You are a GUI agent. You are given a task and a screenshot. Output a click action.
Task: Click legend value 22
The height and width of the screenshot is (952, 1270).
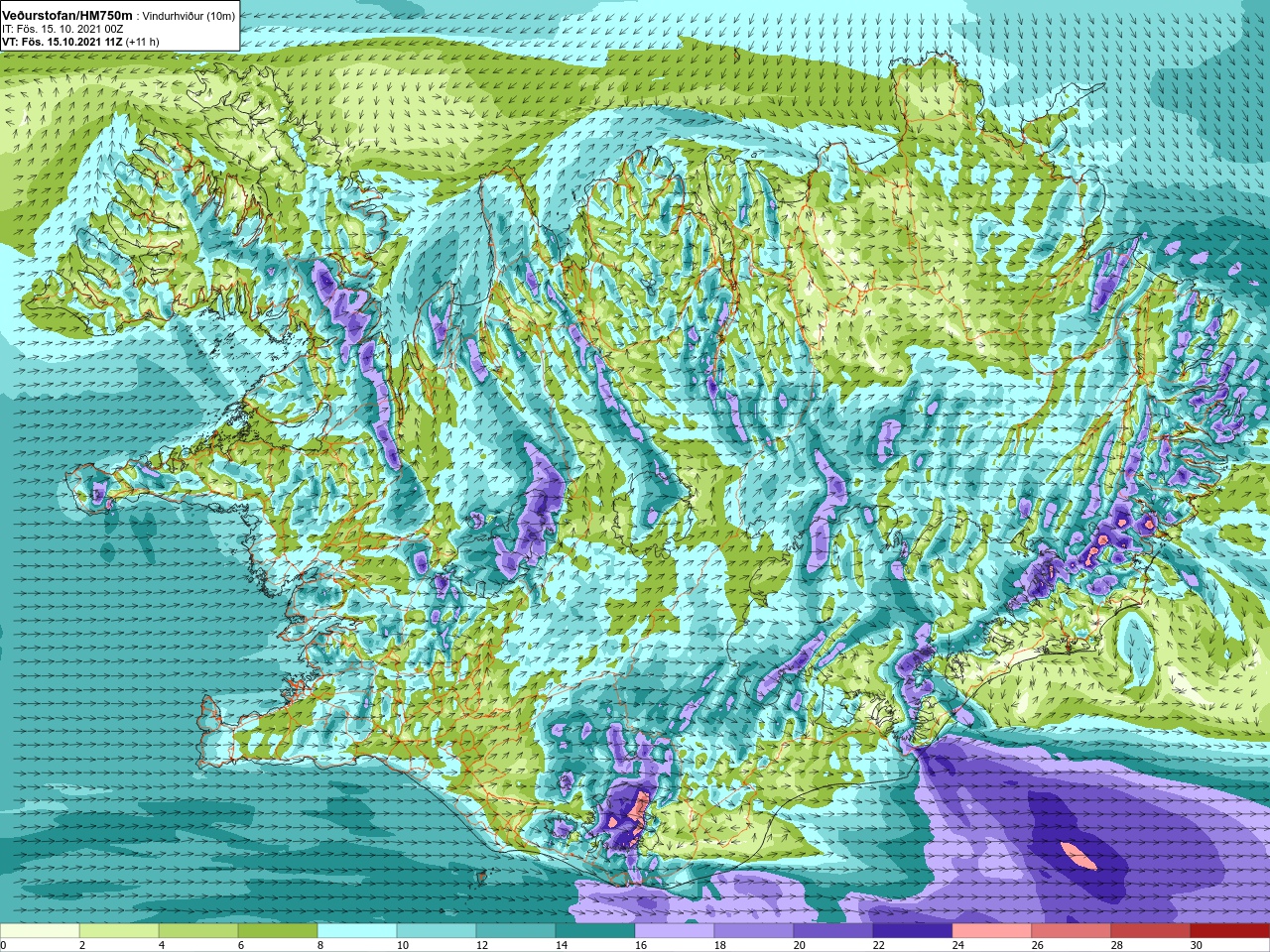tap(878, 945)
